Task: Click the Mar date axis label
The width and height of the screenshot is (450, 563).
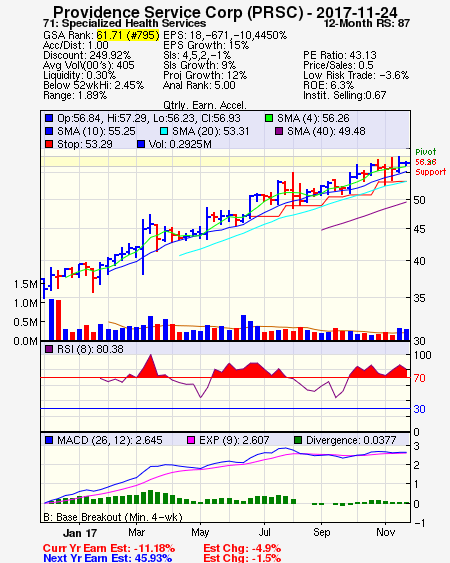Action: point(136,532)
